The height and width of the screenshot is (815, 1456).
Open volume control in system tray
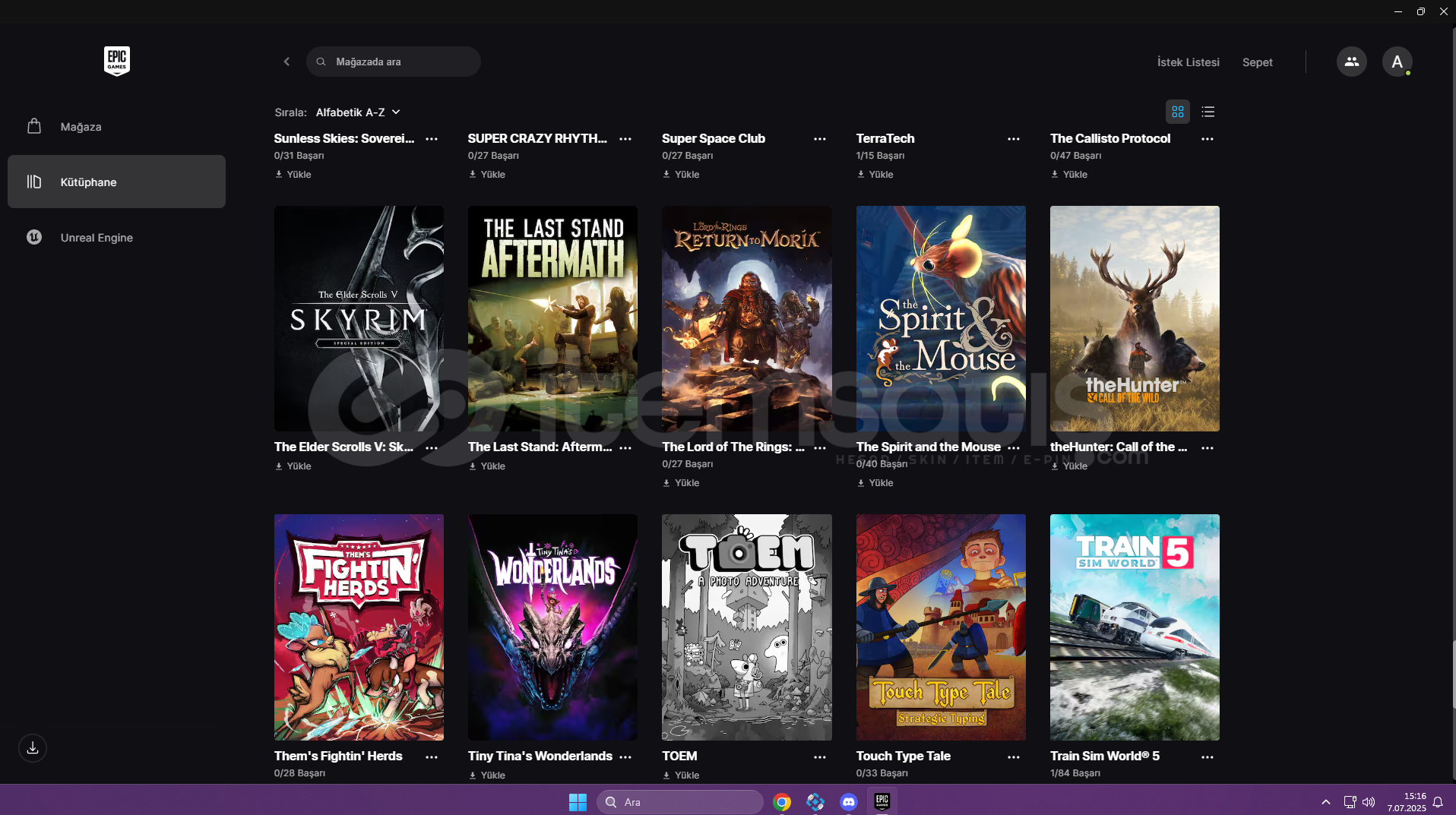pos(1369,802)
